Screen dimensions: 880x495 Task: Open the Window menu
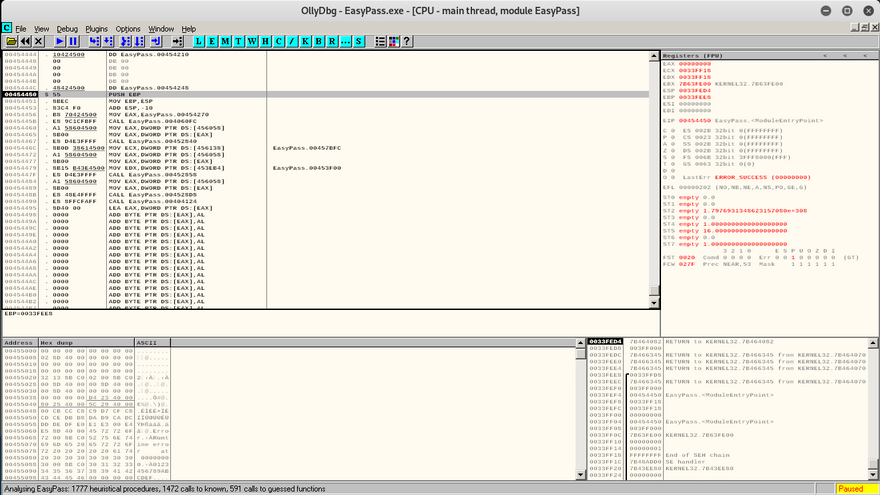click(x=161, y=29)
